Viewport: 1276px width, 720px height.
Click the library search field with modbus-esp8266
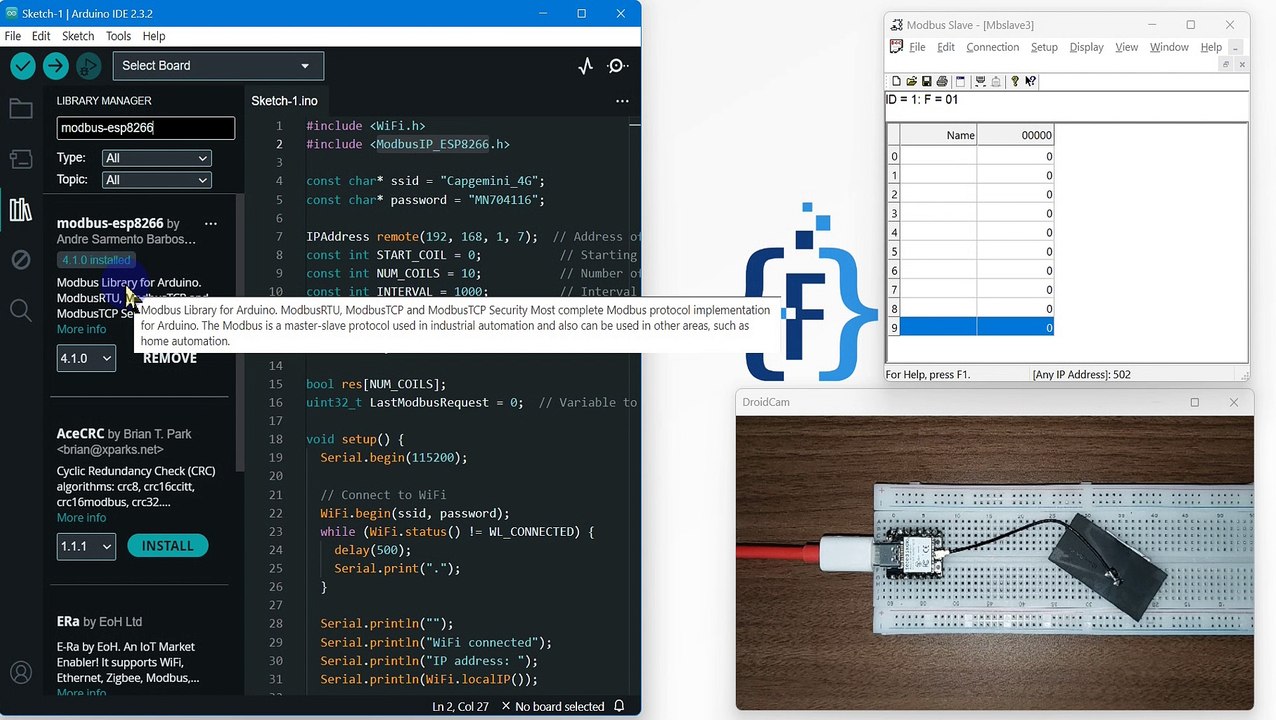pos(146,128)
